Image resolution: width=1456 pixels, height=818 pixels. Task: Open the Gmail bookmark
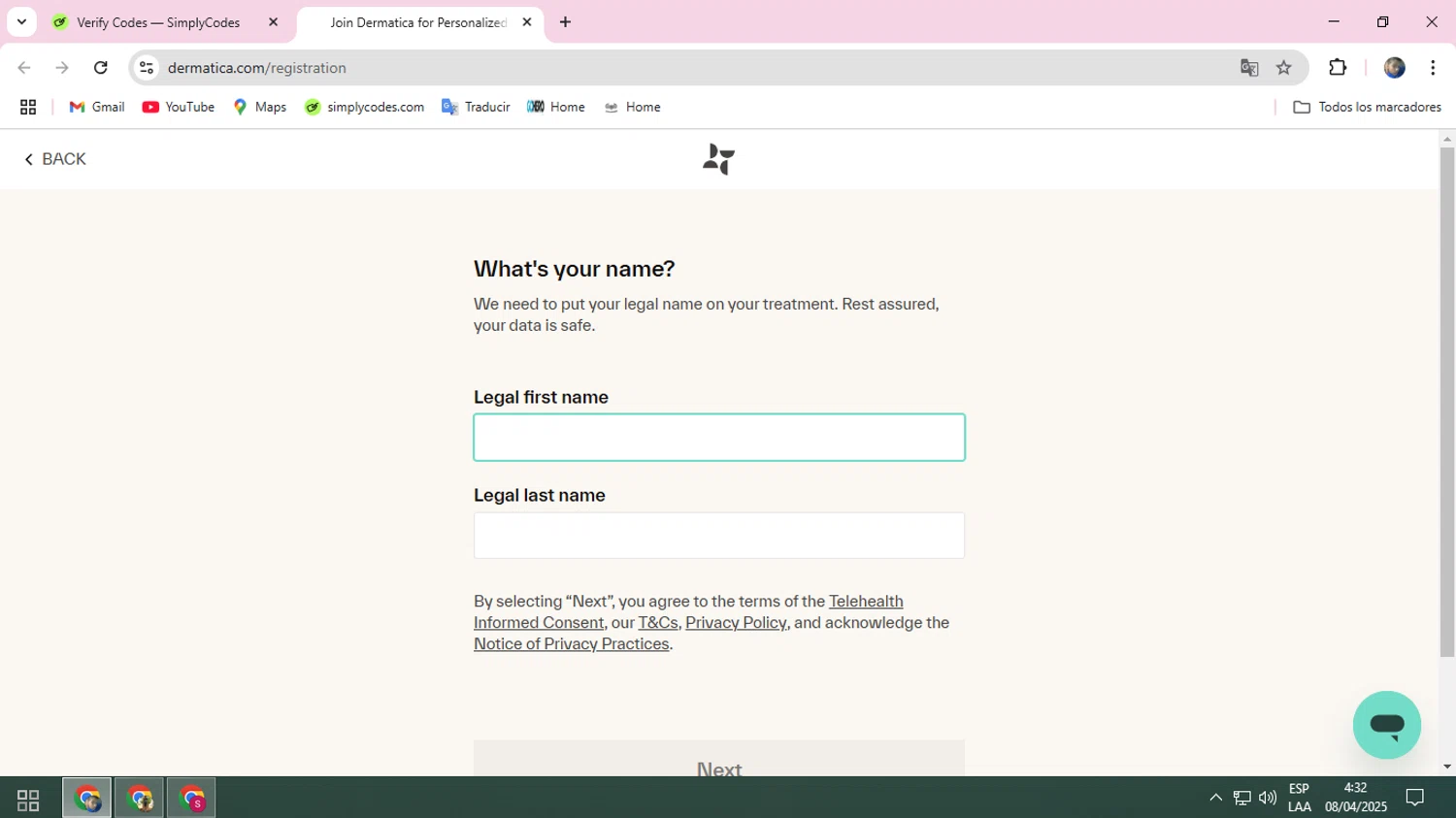[97, 107]
